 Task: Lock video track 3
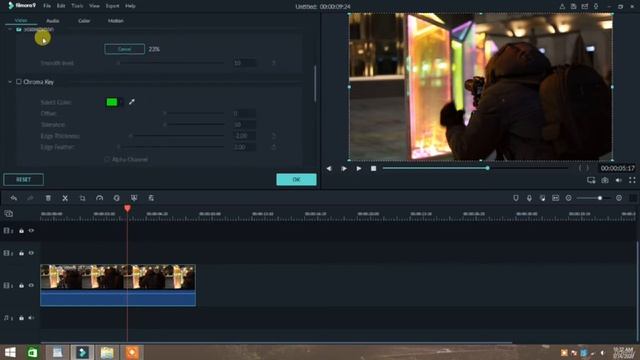pos(21,231)
